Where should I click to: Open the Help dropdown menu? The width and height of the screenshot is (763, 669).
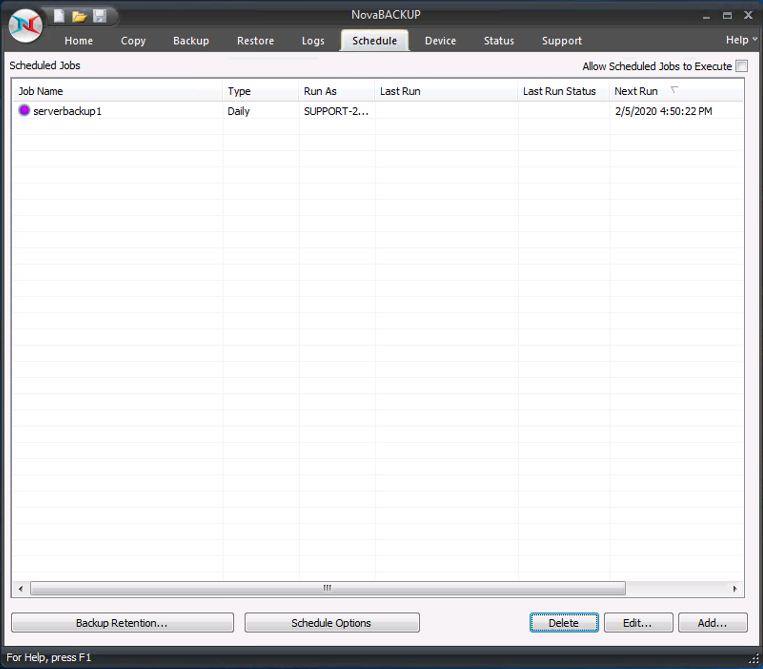pos(741,40)
